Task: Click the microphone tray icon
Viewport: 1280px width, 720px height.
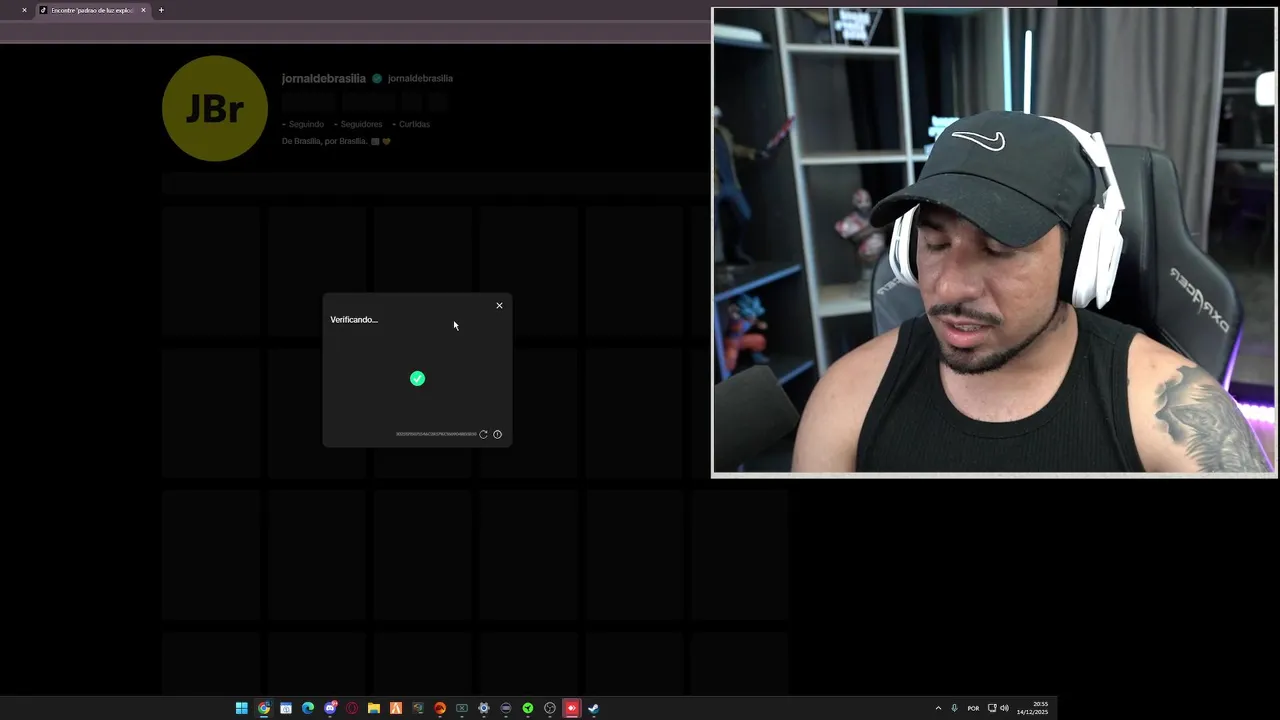Action: (954, 708)
